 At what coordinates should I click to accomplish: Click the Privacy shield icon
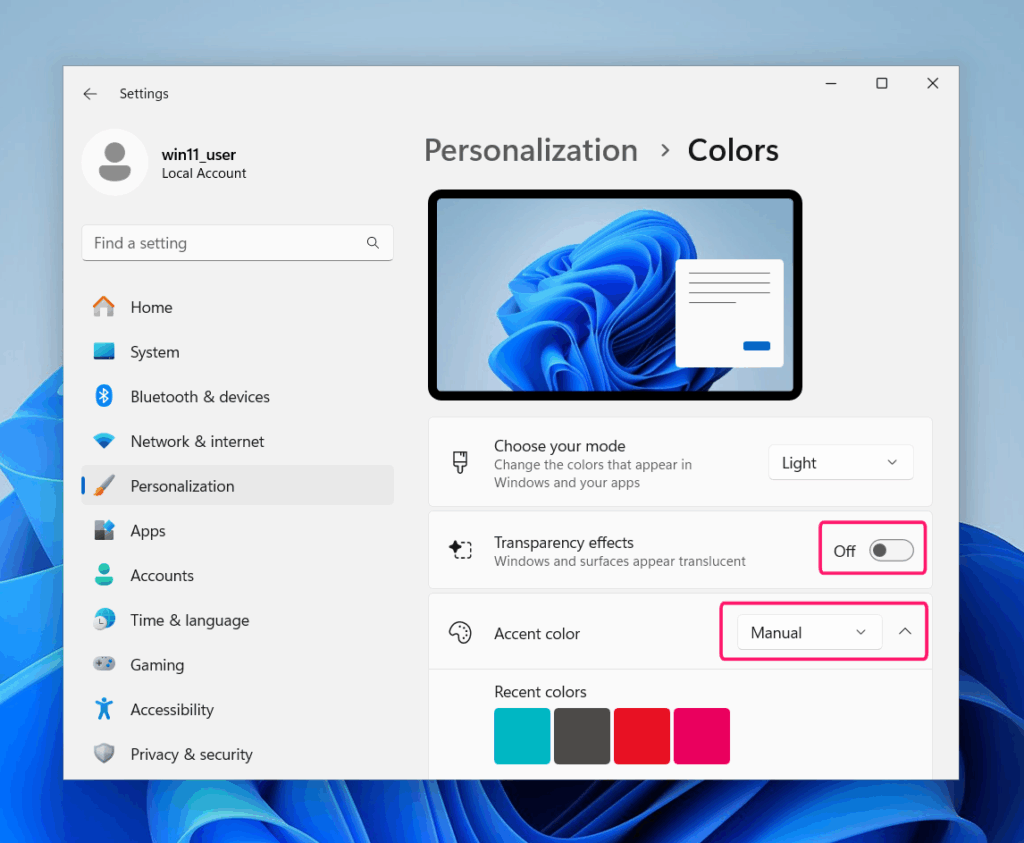tap(104, 753)
